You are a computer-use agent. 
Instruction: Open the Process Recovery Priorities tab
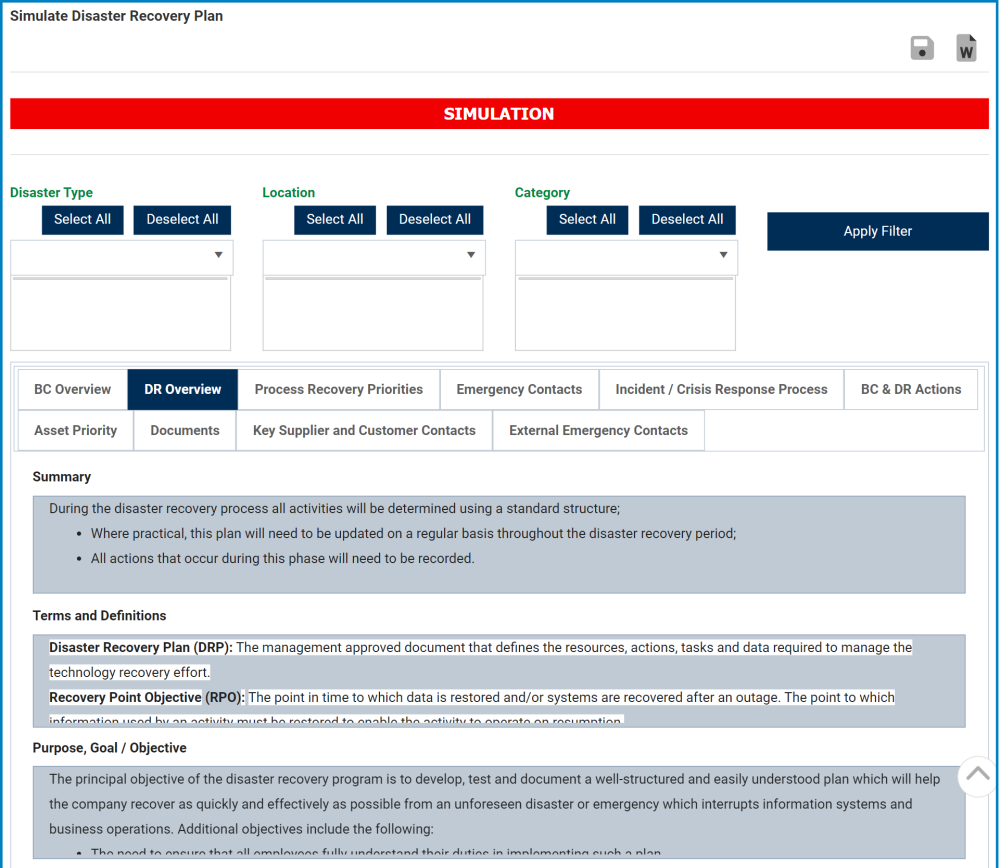[339, 390]
